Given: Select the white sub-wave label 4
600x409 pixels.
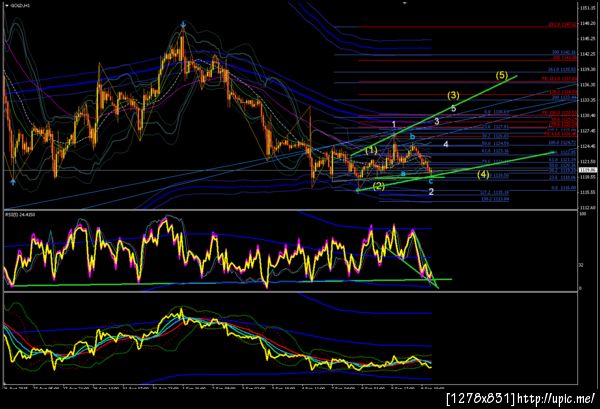Looking at the screenshot, I should click(x=445, y=144).
